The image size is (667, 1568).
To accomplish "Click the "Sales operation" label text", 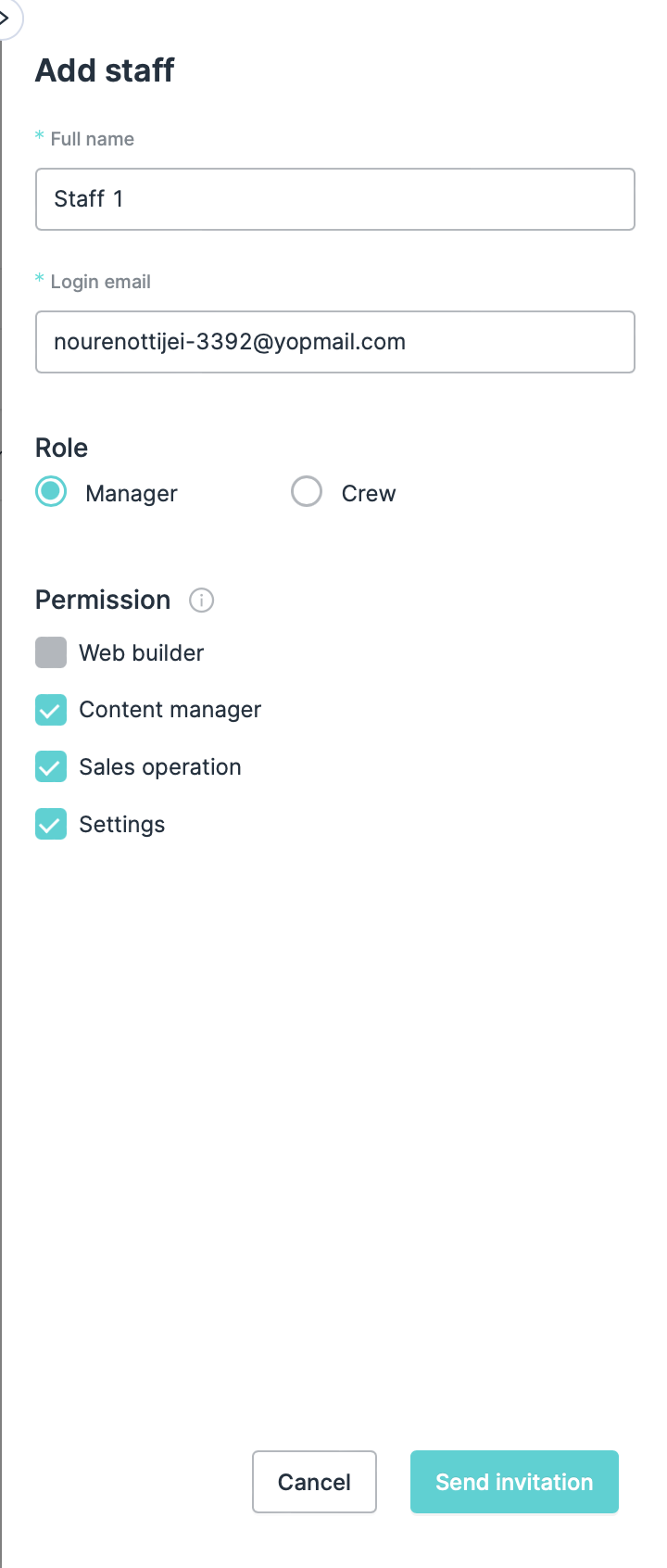I will pos(159,767).
